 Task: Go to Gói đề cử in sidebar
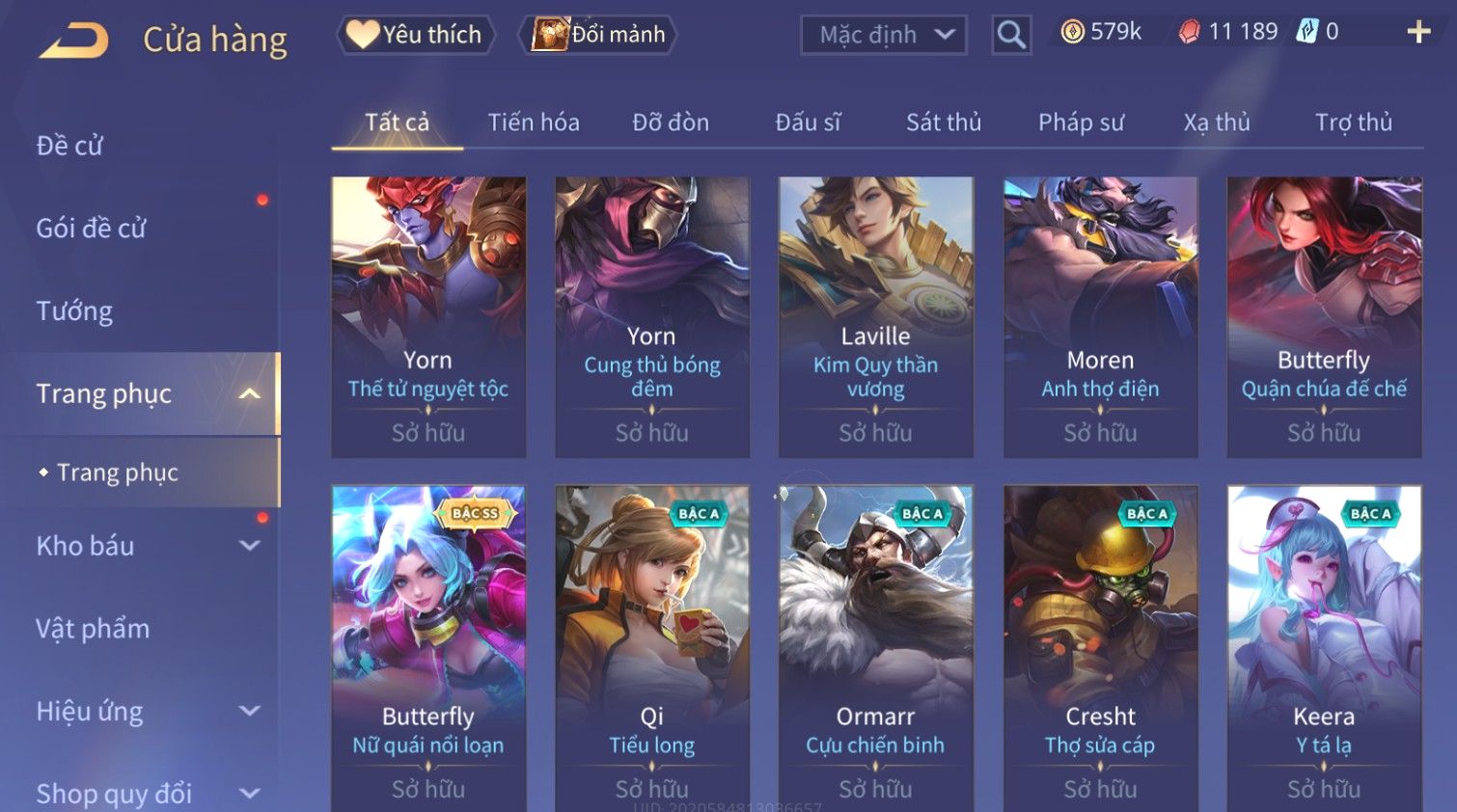(x=91, y=229)
